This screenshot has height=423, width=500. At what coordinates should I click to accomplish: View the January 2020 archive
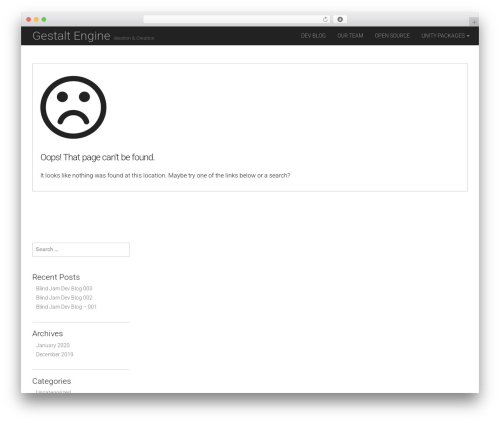click(x=53, y=345)
